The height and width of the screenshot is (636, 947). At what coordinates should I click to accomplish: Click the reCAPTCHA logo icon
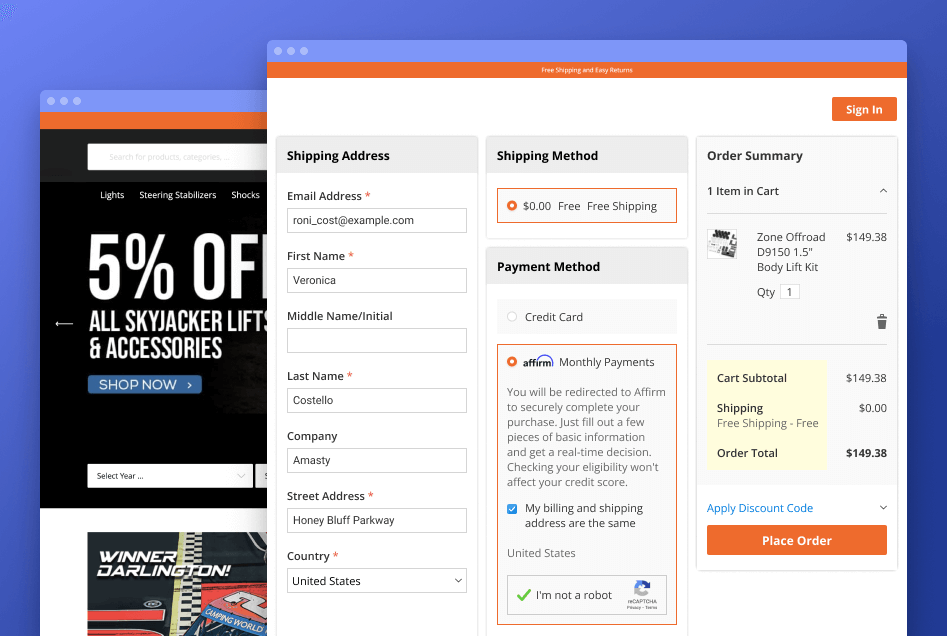(x=642, y=589)
